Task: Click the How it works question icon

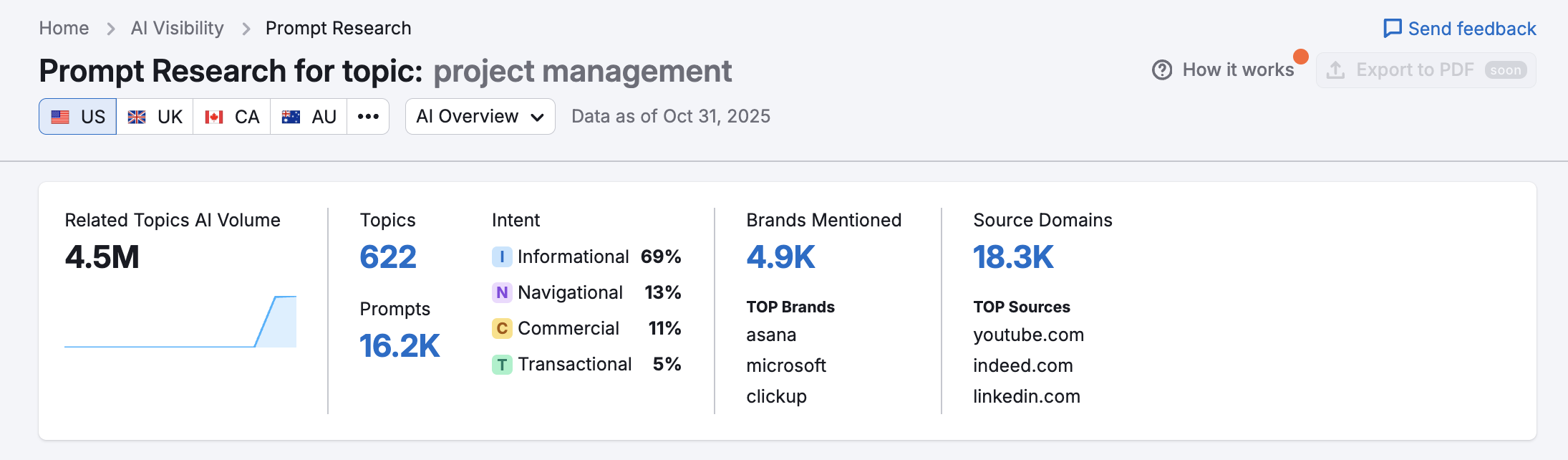Action: tap(1162, 70)
